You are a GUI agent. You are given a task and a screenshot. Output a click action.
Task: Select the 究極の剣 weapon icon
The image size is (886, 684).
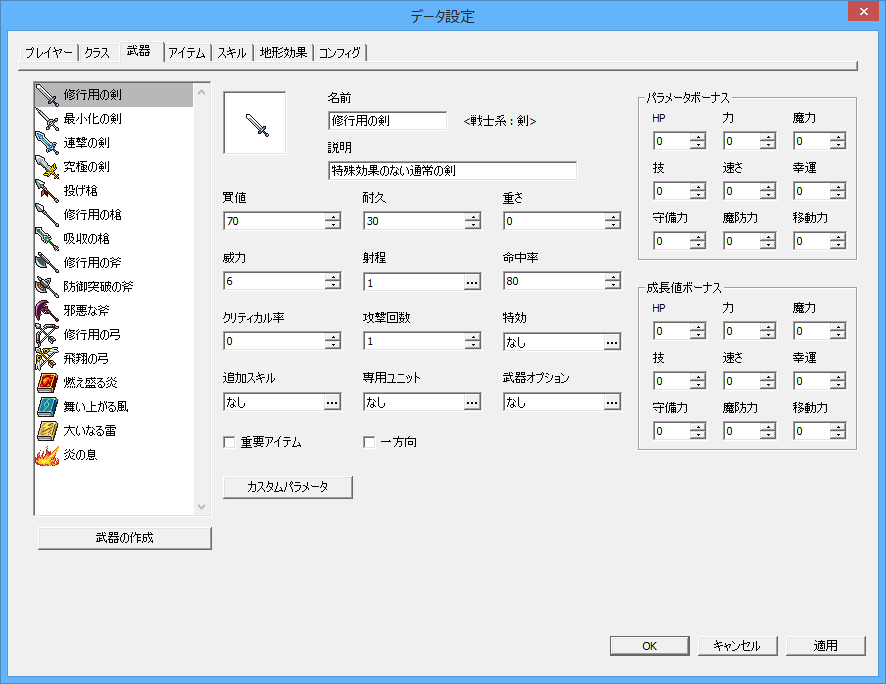[x=47, y=167]
